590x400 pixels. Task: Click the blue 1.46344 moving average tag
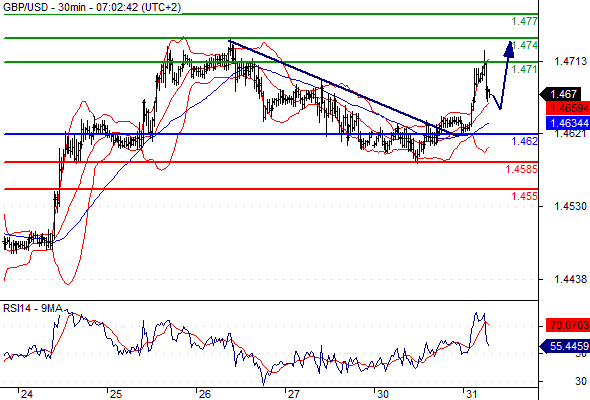click(568, 123)
